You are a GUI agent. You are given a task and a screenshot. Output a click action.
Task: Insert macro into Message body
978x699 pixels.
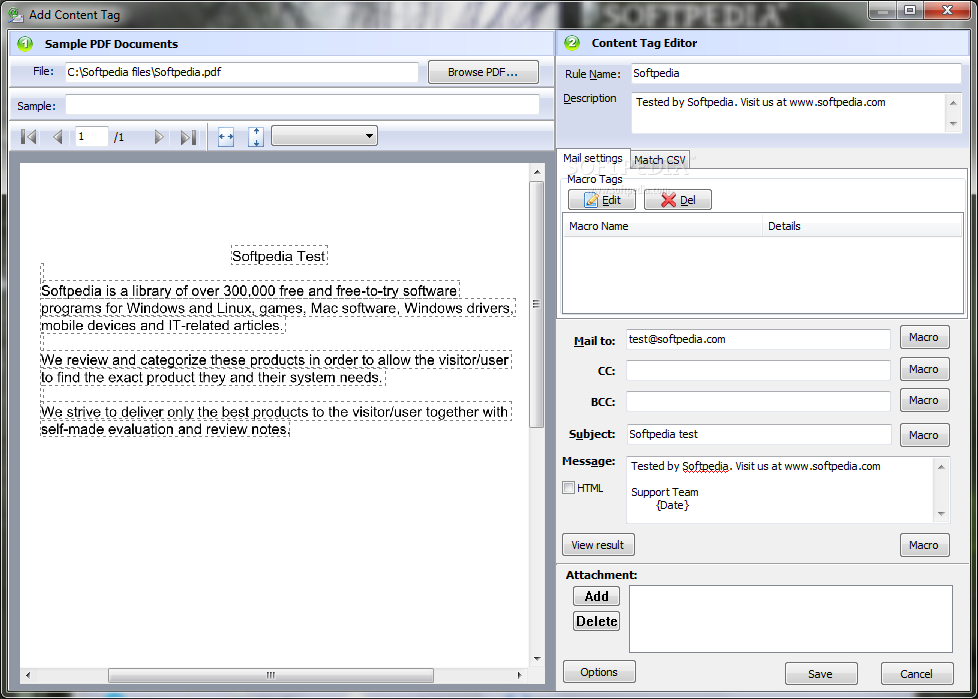(x=924, y=545)
